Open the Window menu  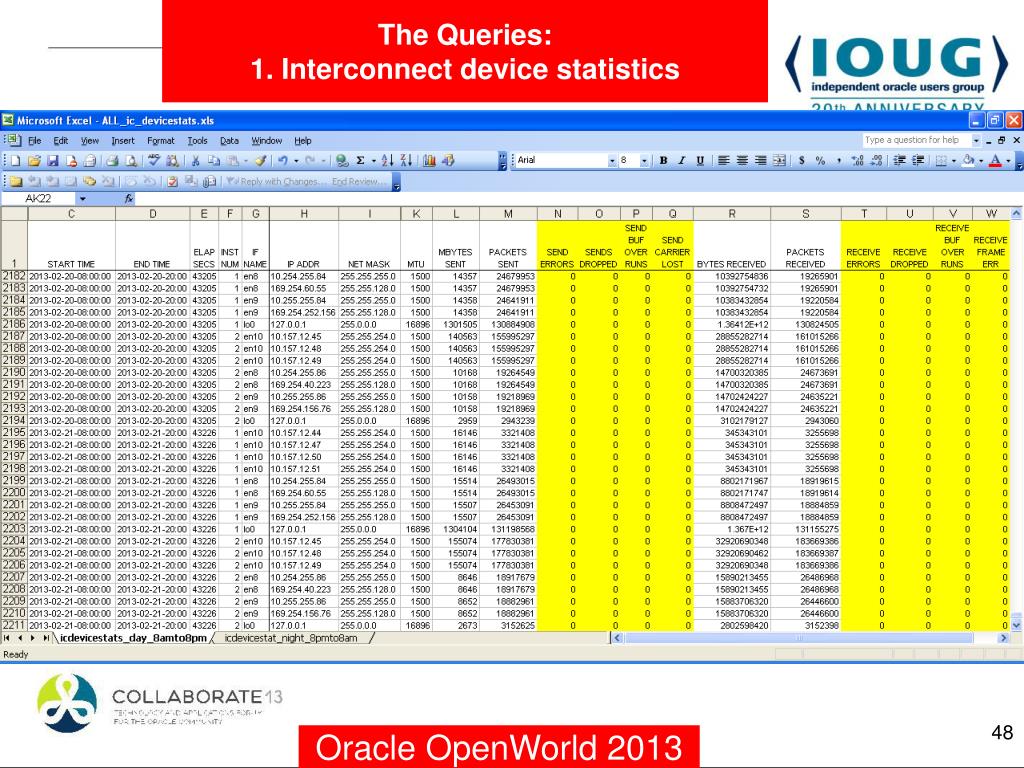(x=267, y=140)
